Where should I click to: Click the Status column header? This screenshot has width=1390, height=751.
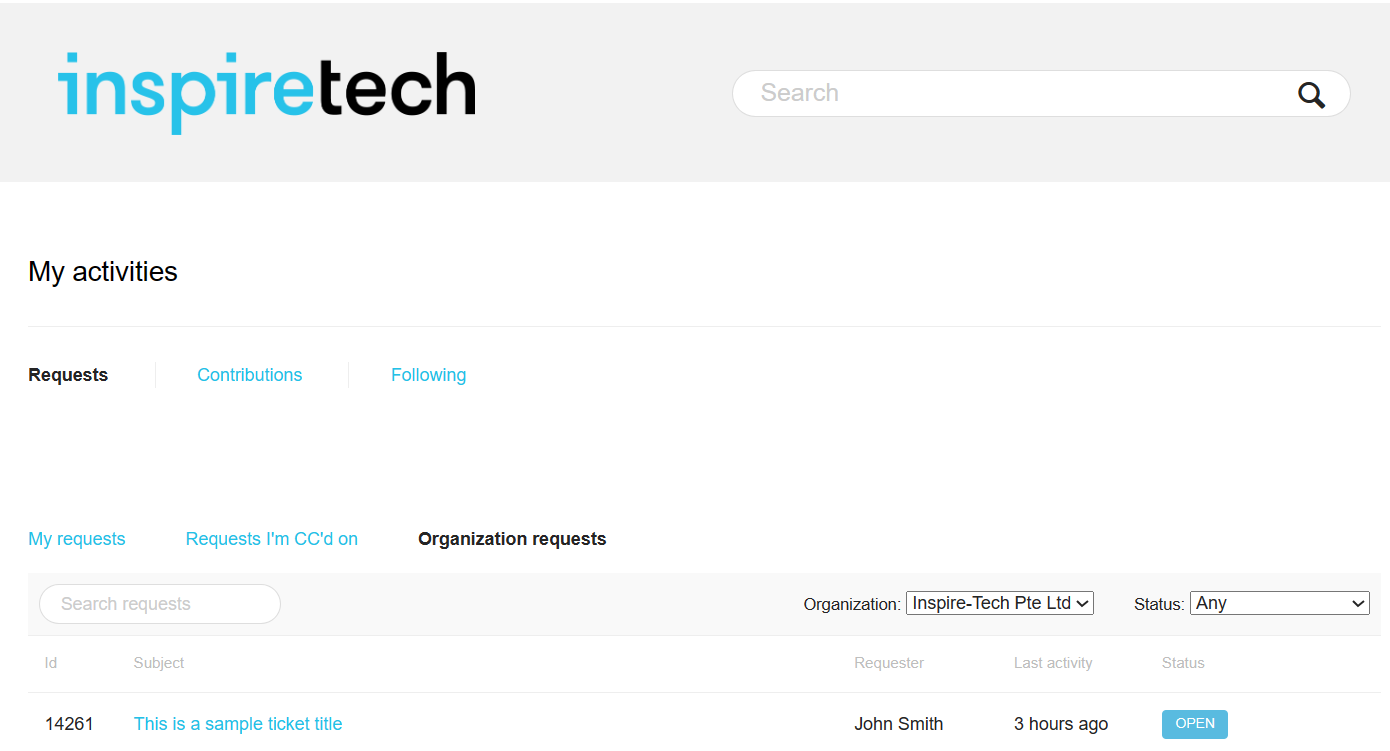click(1183, 663)
